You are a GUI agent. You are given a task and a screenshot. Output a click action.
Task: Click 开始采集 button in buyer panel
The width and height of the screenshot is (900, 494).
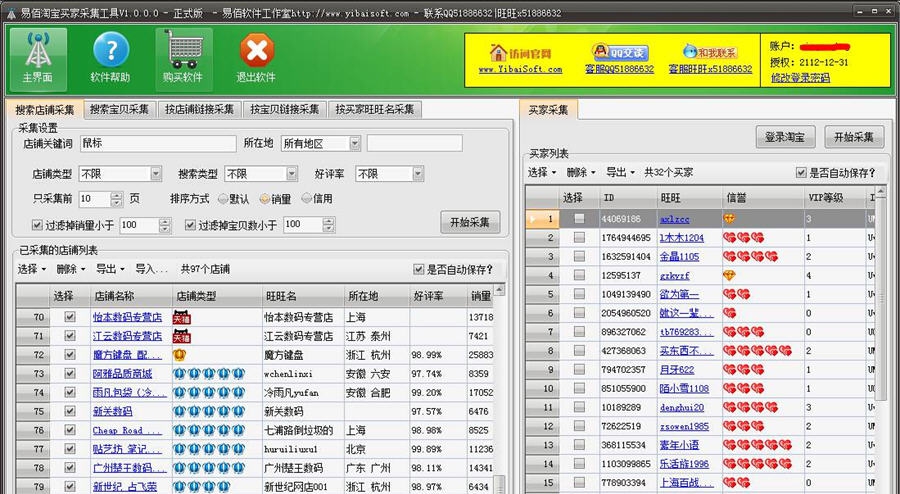pos(854,137)
